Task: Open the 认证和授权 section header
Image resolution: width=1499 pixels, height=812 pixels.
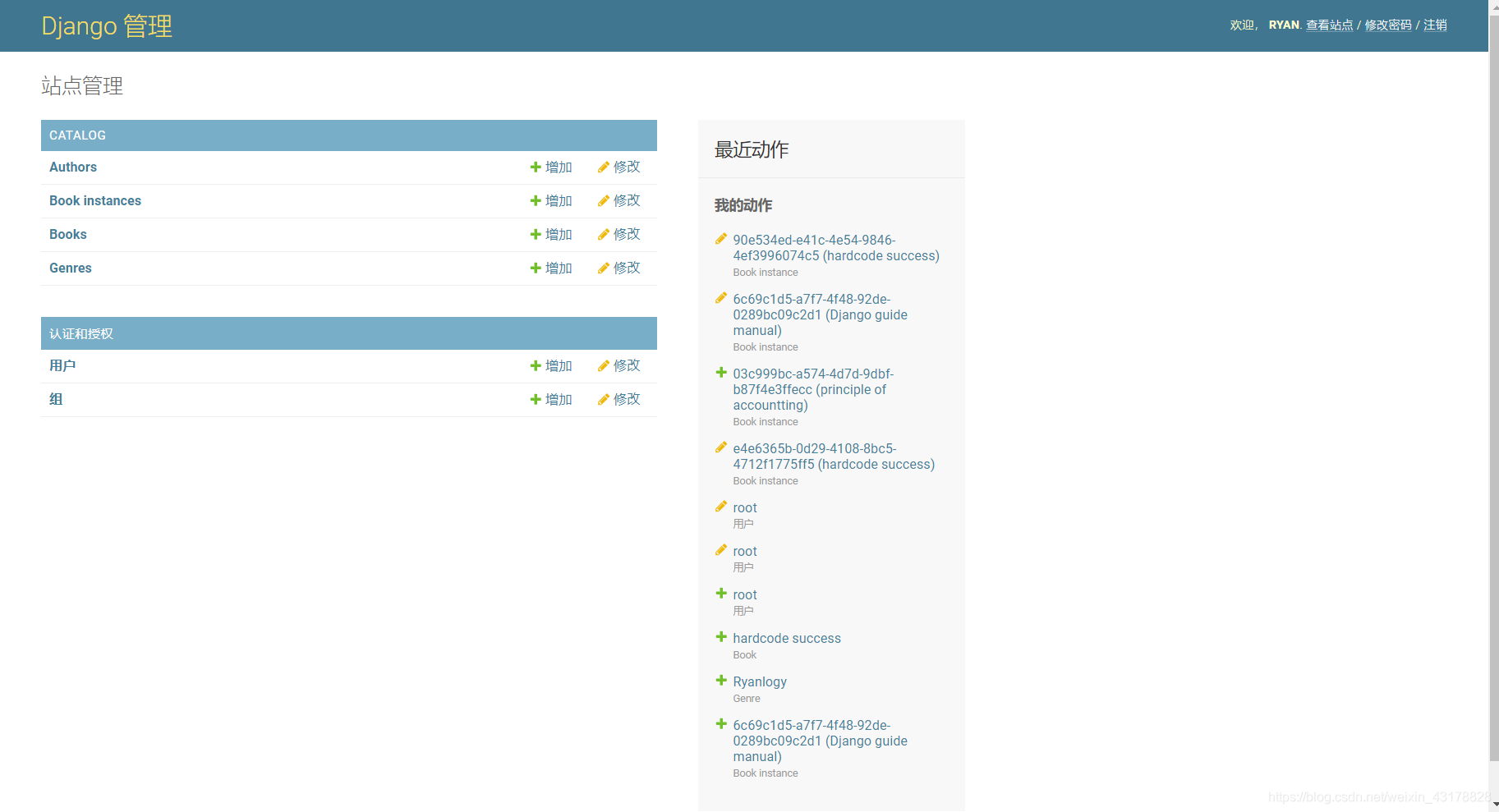Action: 81,333
